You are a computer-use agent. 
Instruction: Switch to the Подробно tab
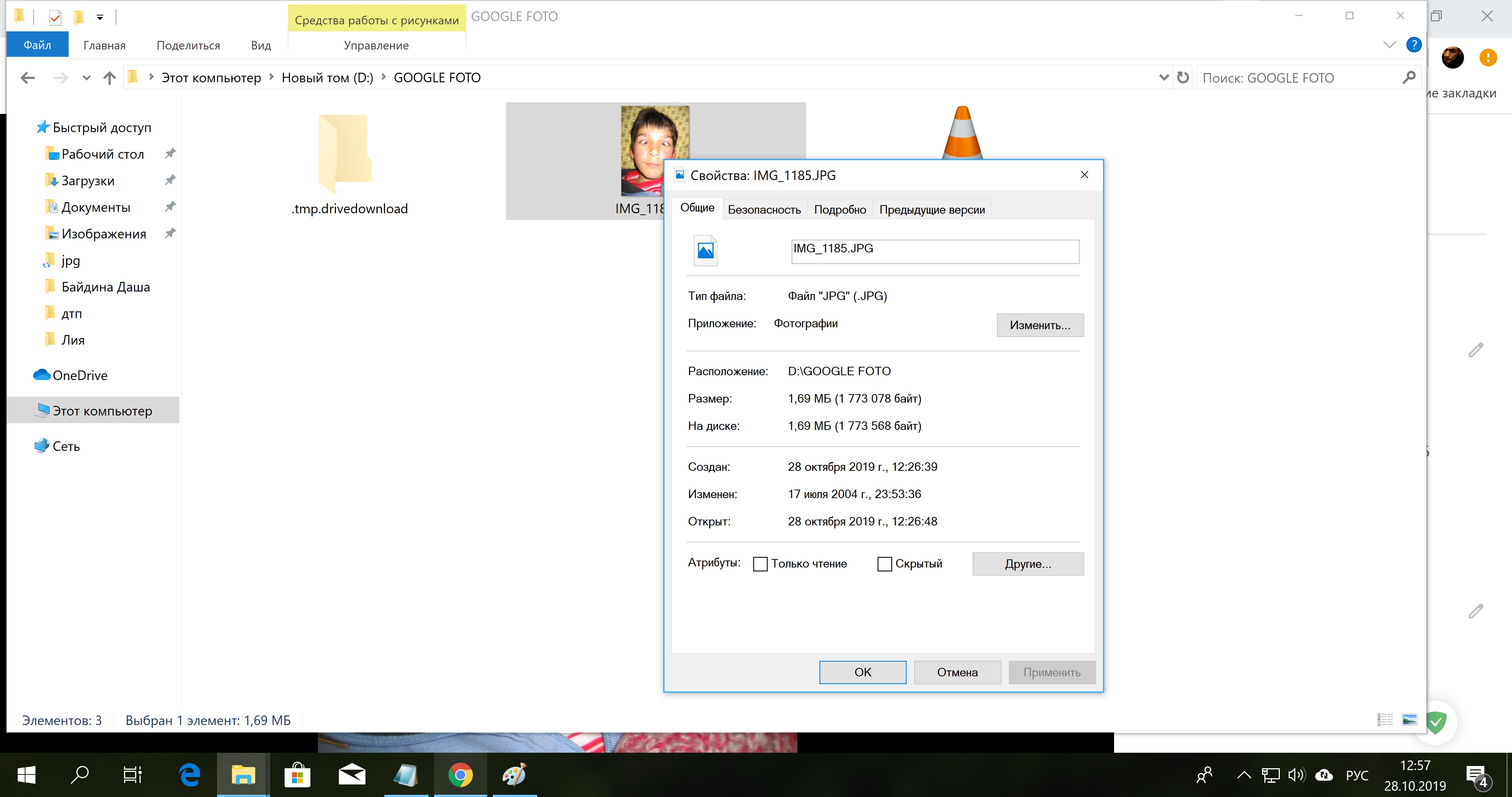(839, 210)
